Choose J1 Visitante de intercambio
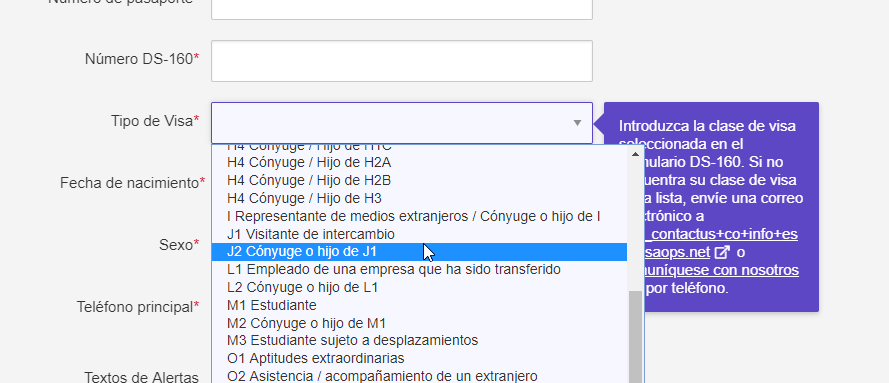The height and width of the screenshot is (383, 889). [x=419, y=234]
